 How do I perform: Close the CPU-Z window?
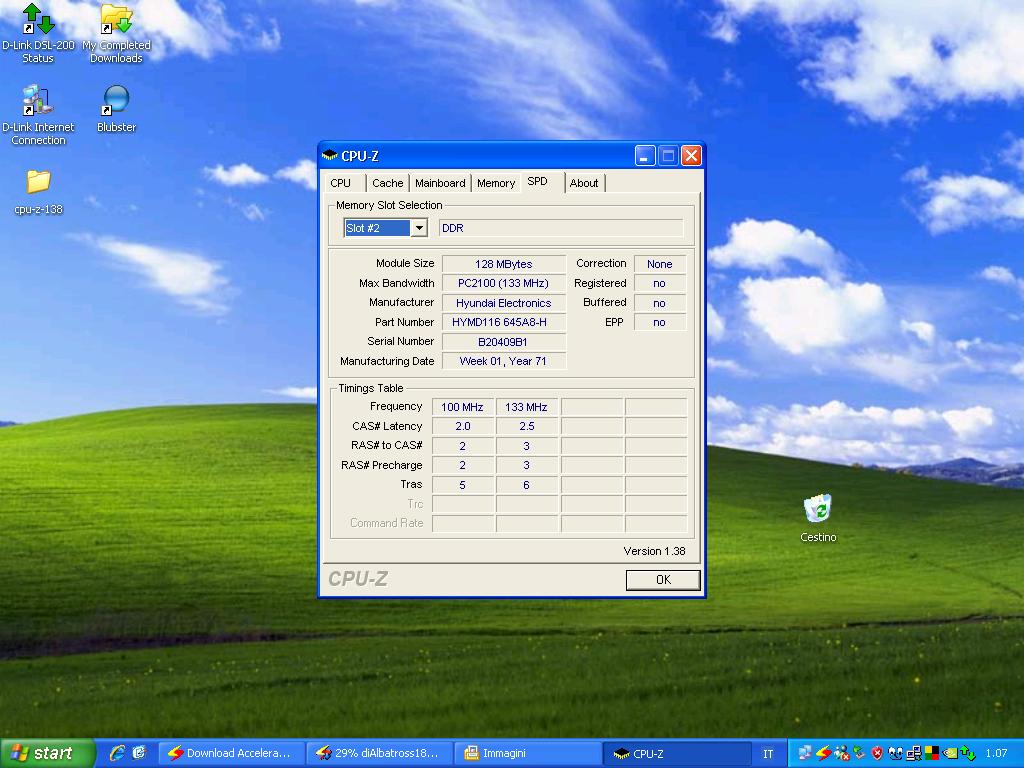pos(690,156)
